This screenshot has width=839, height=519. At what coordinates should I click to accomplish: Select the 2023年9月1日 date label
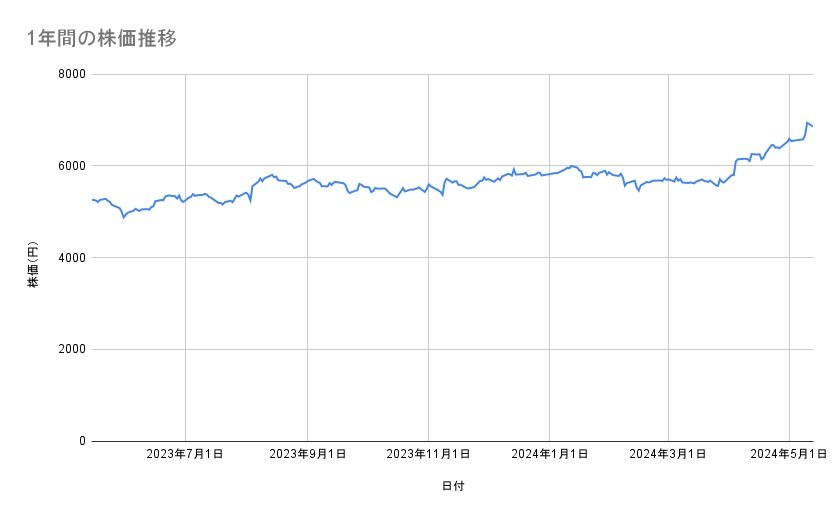[x=307, y=455]
